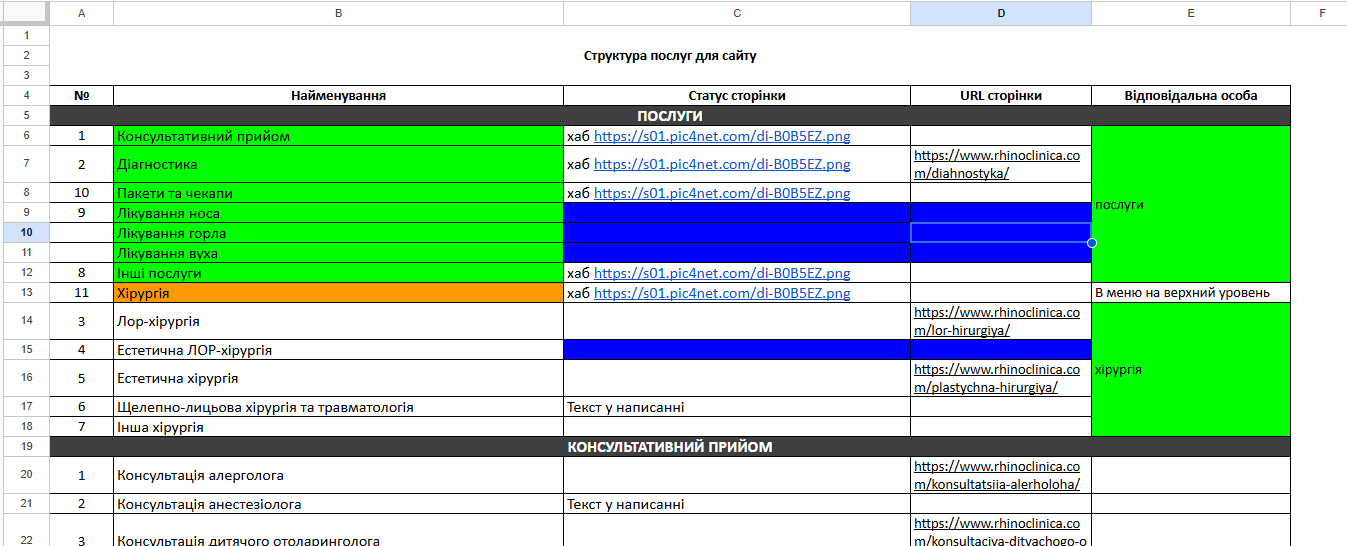Select the fill handle dot on cell D10
1347x546 pixels.
click(1091, 243)
